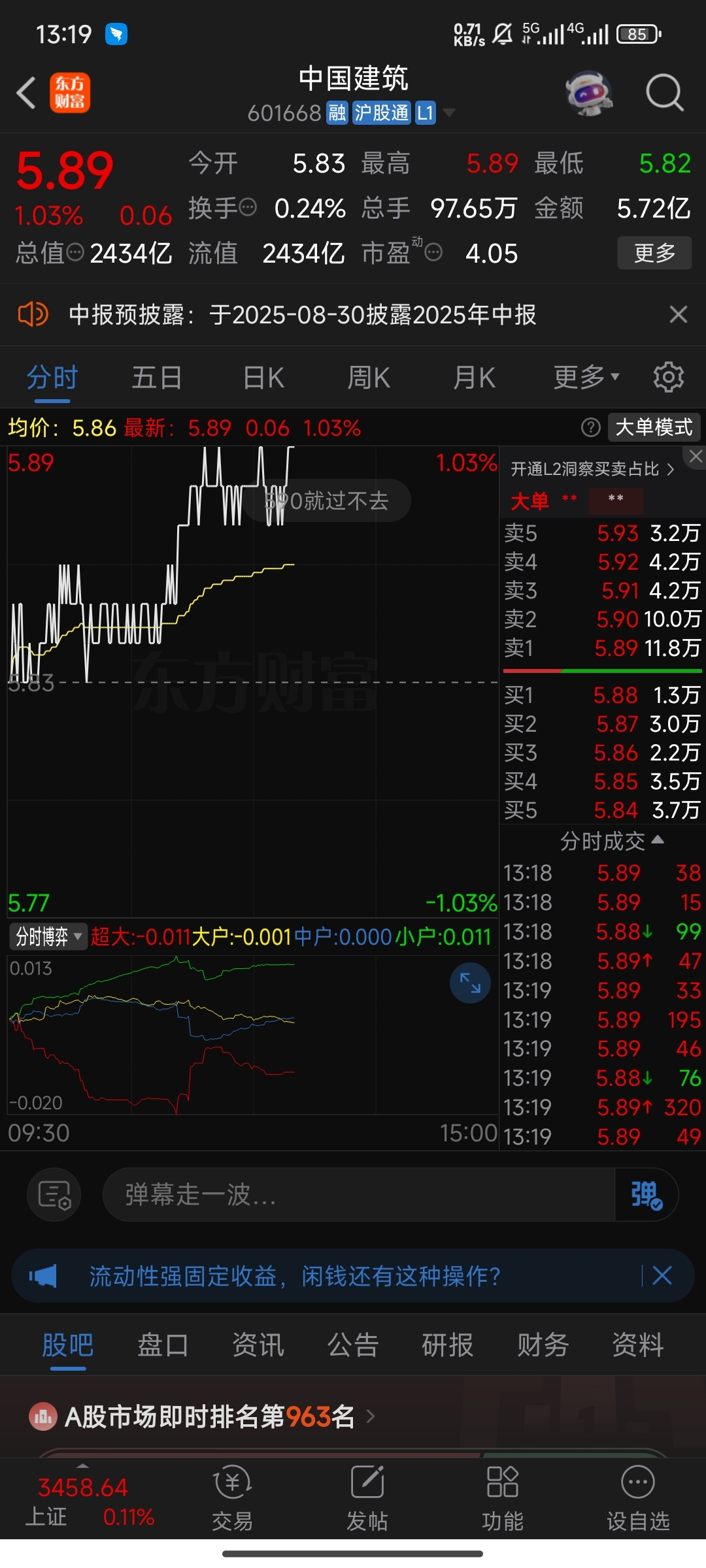Switch to 资讯 tab
Viewport: 706px width, 1568px height.
point(258,1345)
